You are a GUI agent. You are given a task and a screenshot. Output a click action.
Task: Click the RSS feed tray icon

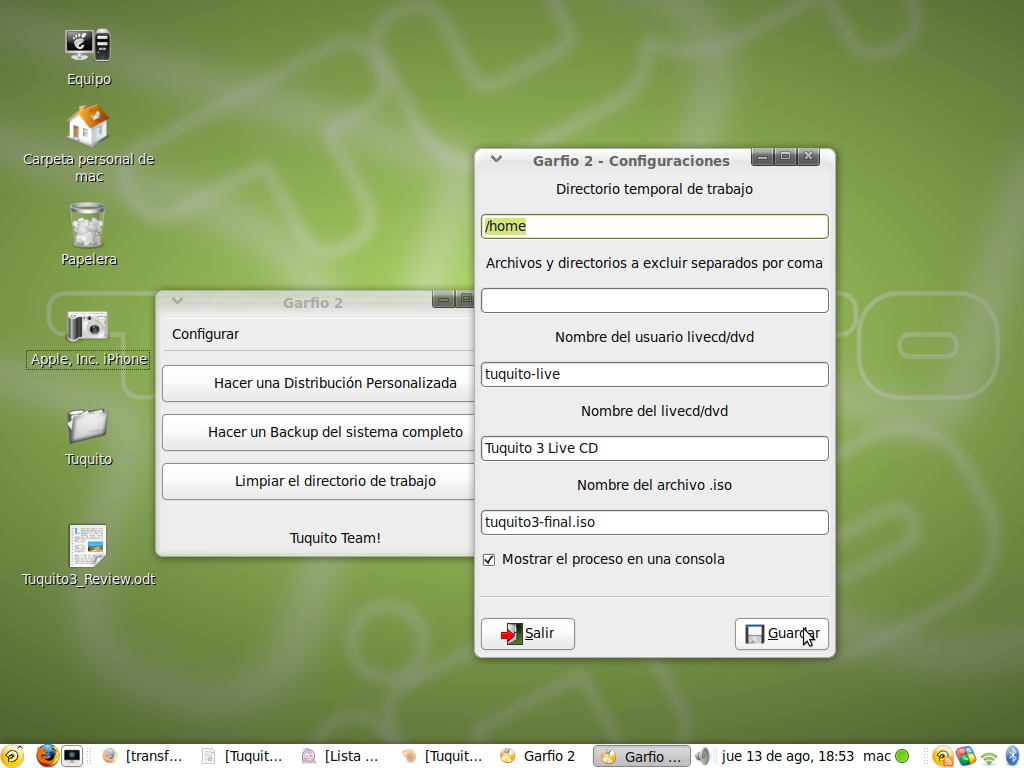pos(942,756)
